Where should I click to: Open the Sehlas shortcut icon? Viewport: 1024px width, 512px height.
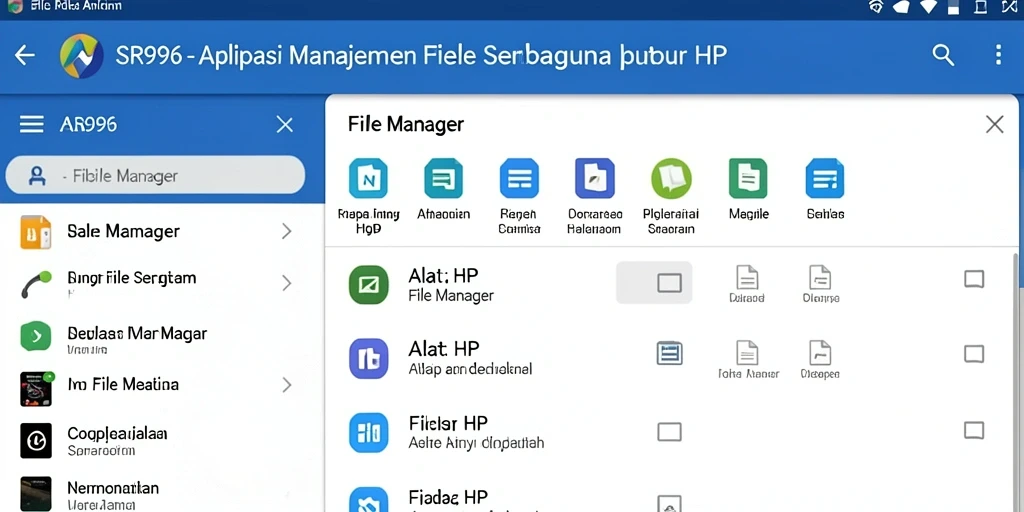pyautogui.click(x=825, y=178)
